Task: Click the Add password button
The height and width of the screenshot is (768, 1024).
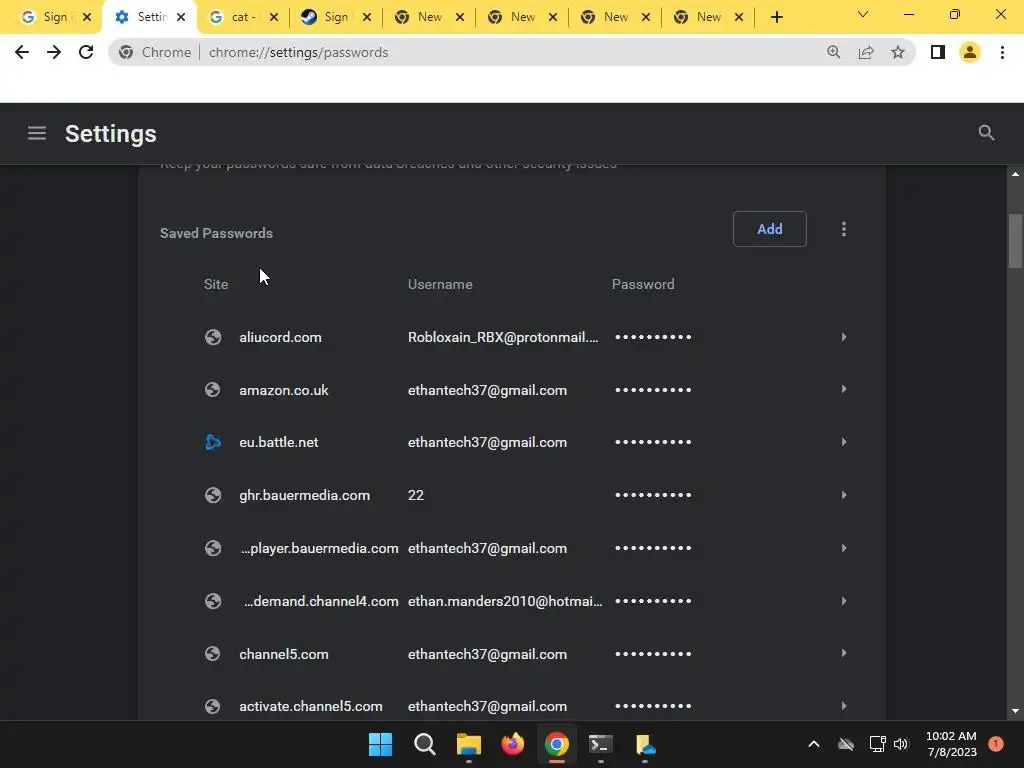Action: coord(769,229)
